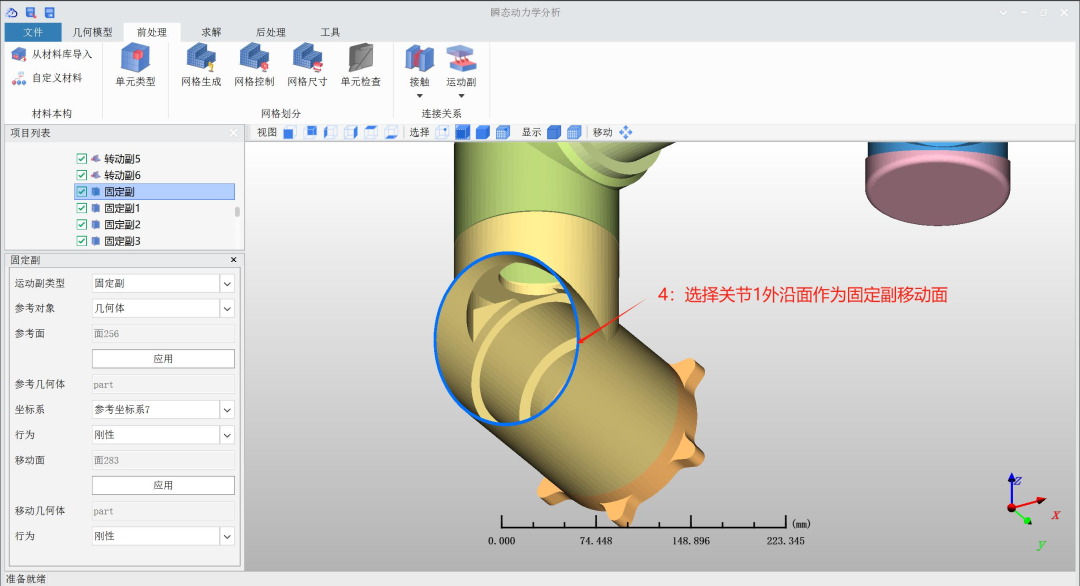Click the title bar ribbon collapse chevron
The height and width of the screenshot is (586, 1080).
pos(1004,12)
